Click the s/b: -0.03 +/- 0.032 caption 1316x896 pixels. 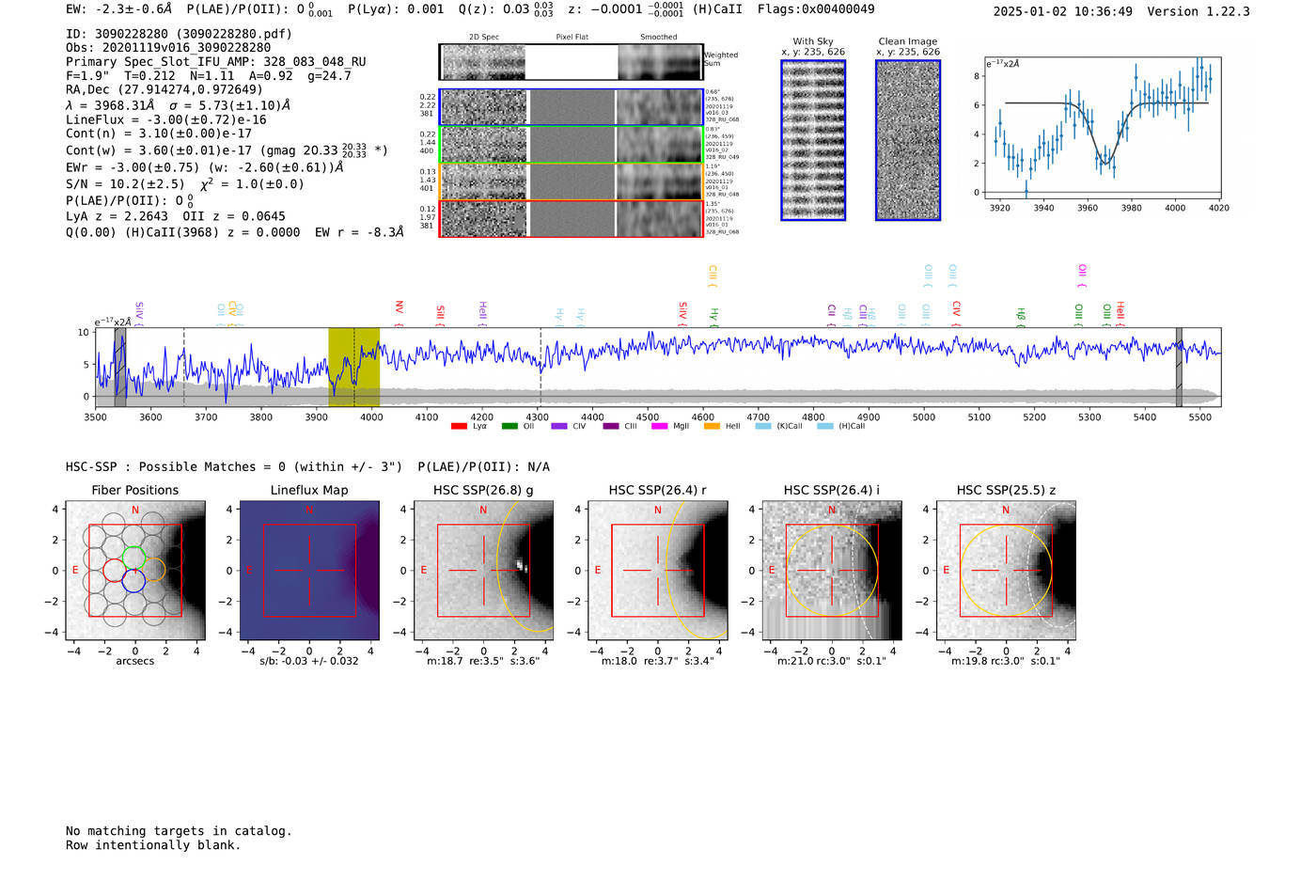click(309, 661)
